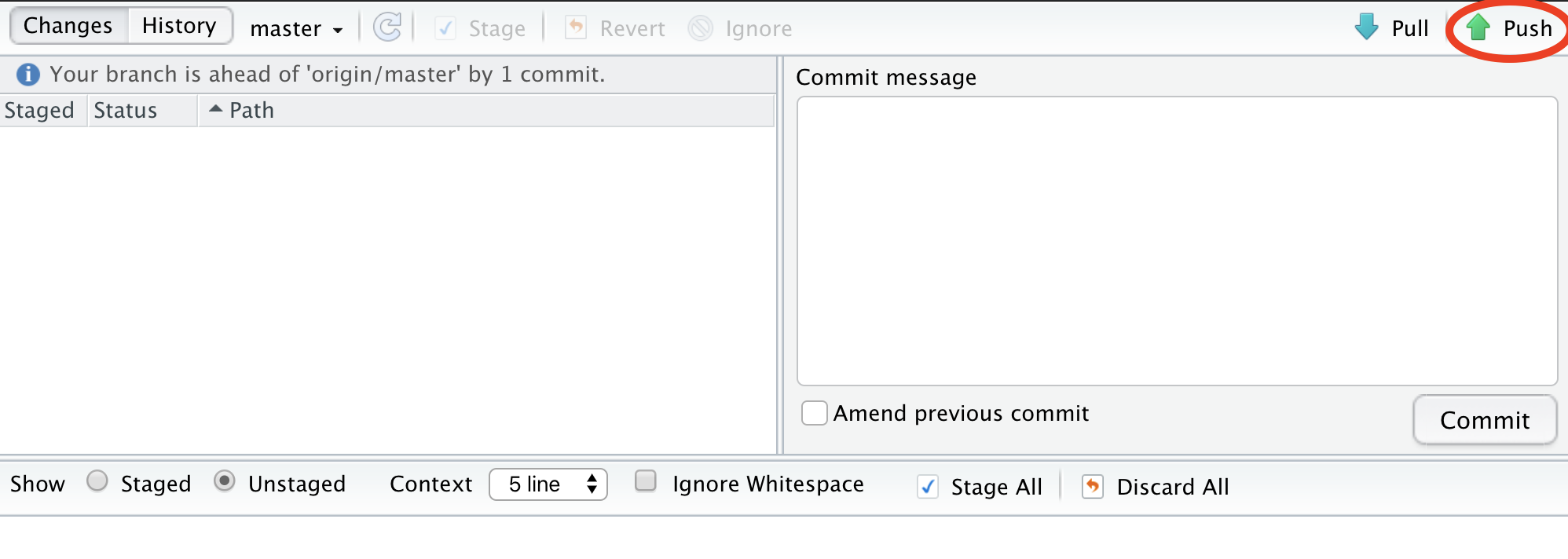Tick the Ignore Whitespace checkbox
Screen dimensions: 1568x559
pyautogui.click(x=646, y=480)
